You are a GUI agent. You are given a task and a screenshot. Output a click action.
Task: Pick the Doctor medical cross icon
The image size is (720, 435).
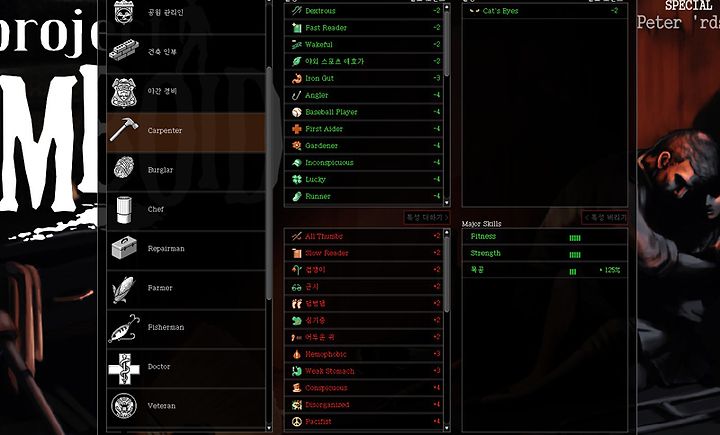124,368
